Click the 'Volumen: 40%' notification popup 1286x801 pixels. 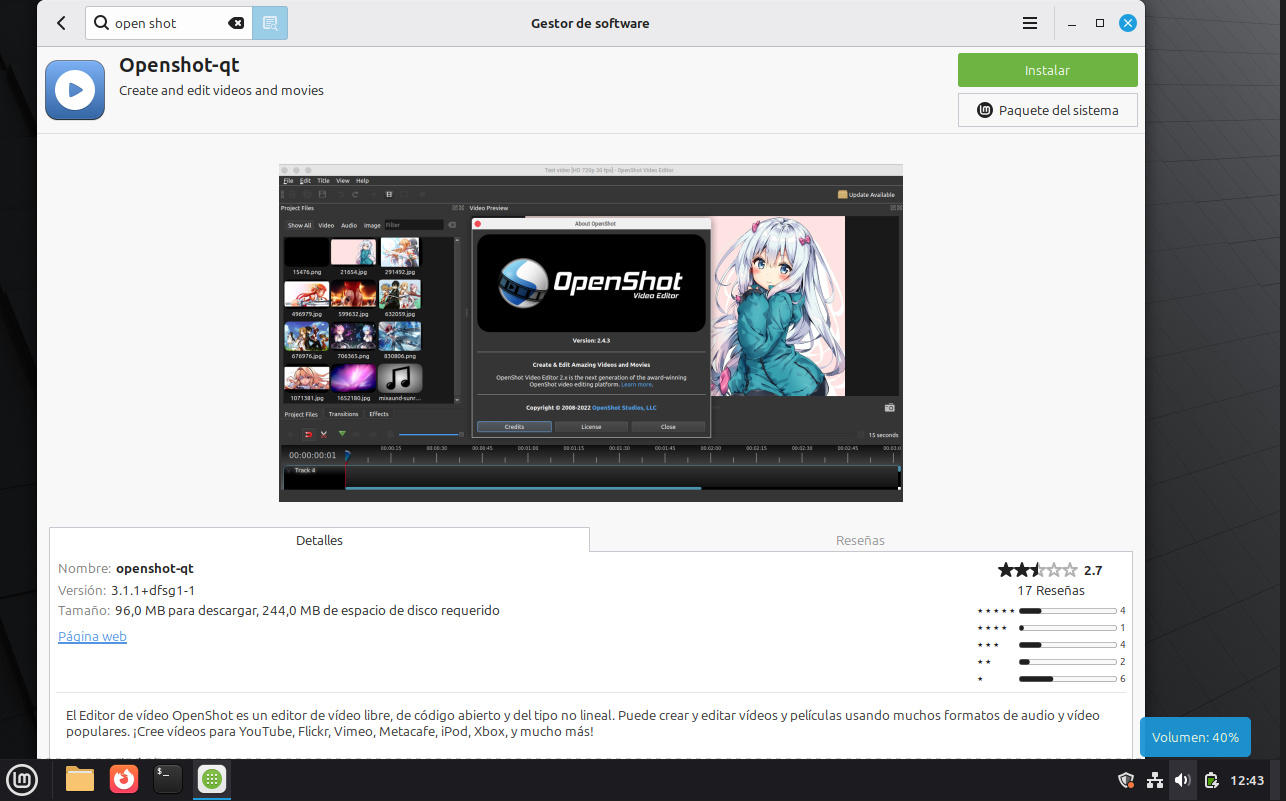[x=1195, y=737]
